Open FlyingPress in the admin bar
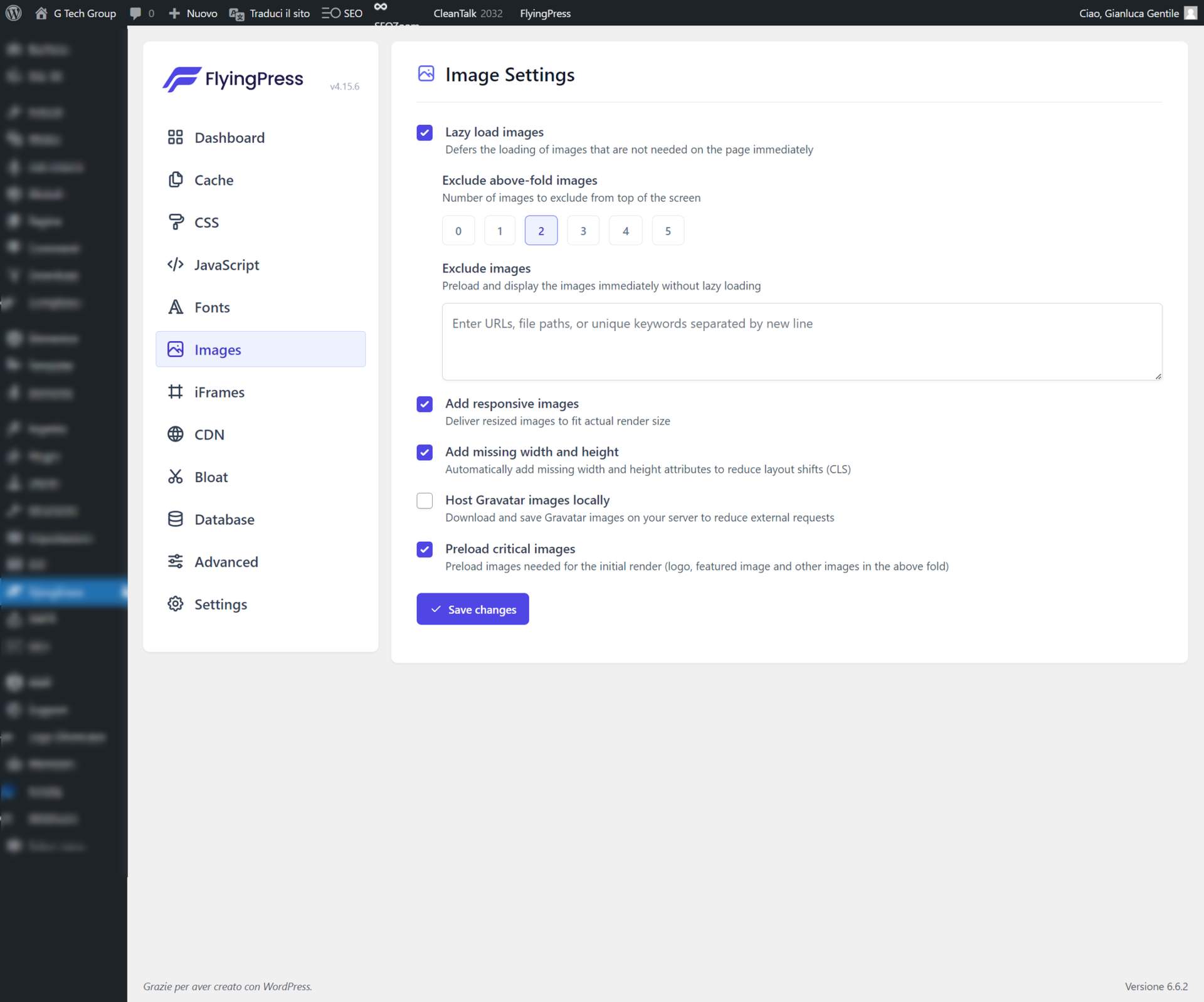Screen dimensions: 1204x1002 pos(544,13)
